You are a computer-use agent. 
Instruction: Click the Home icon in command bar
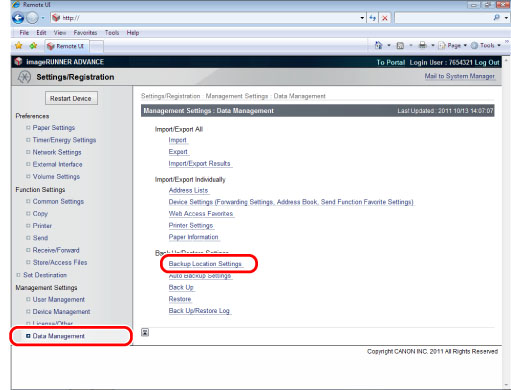[379, 45]
